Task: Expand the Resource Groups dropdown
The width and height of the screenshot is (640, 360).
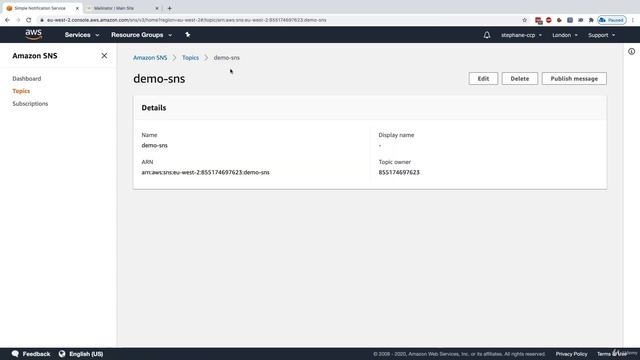Action: pos(141,35)
